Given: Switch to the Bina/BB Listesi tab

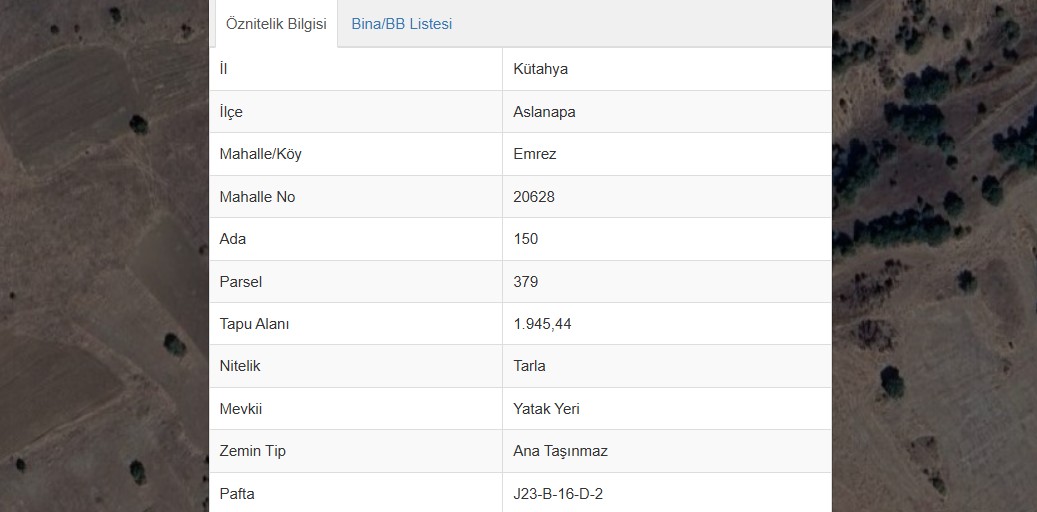Looking at the screenshot, I should click(x=401, y=24).
